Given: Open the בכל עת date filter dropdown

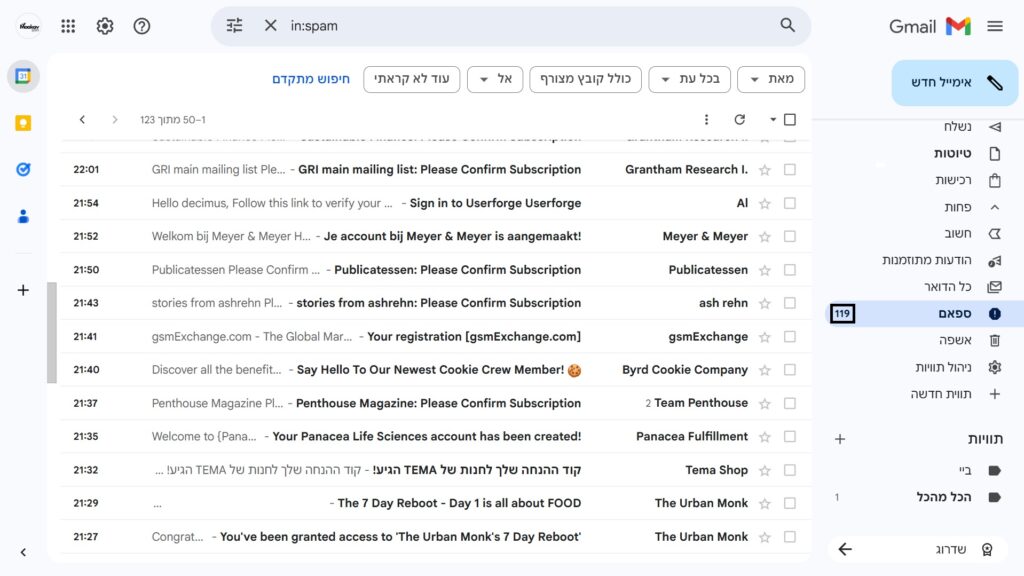Looking at the screenshot, I should [690, 79].
